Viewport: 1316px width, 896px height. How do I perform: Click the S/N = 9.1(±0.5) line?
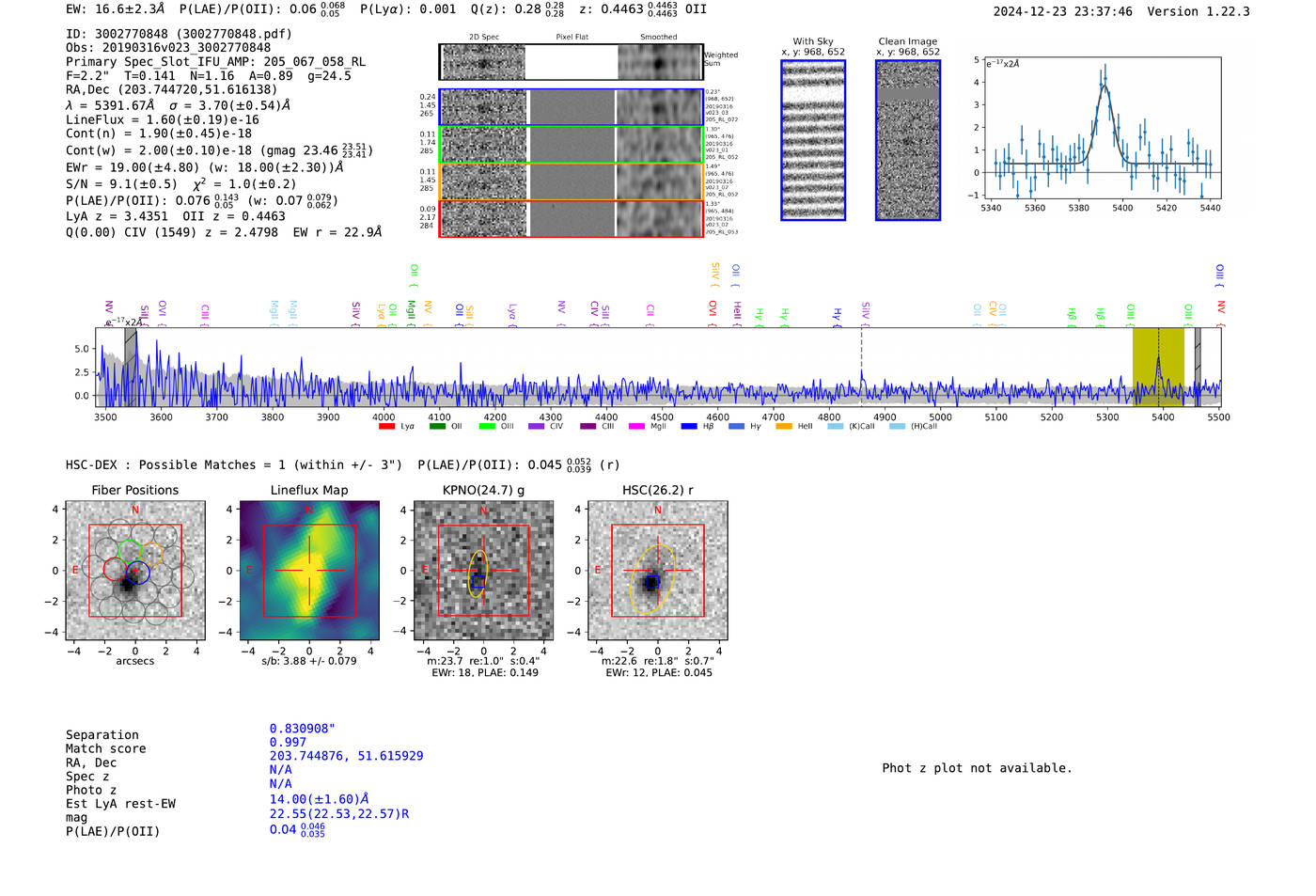click(x=180, y=184)
